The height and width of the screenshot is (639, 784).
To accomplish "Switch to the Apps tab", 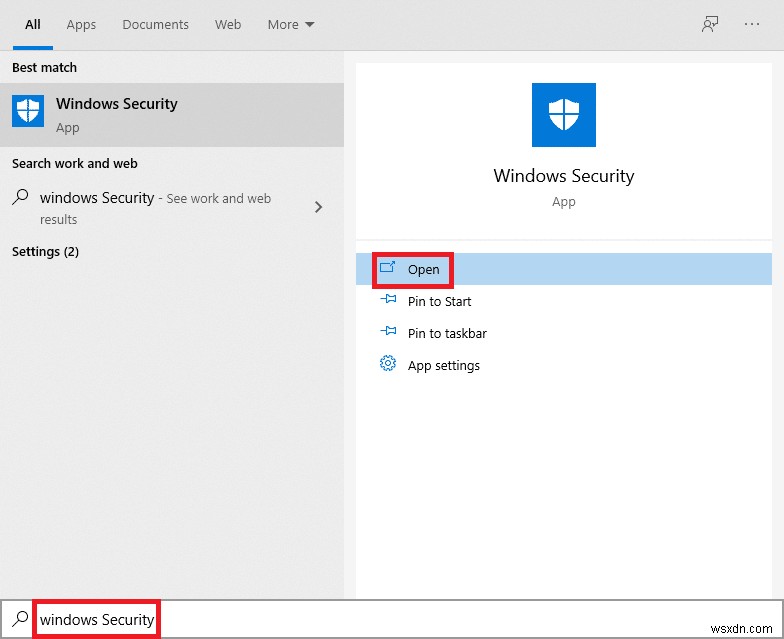I will [81, 25].
